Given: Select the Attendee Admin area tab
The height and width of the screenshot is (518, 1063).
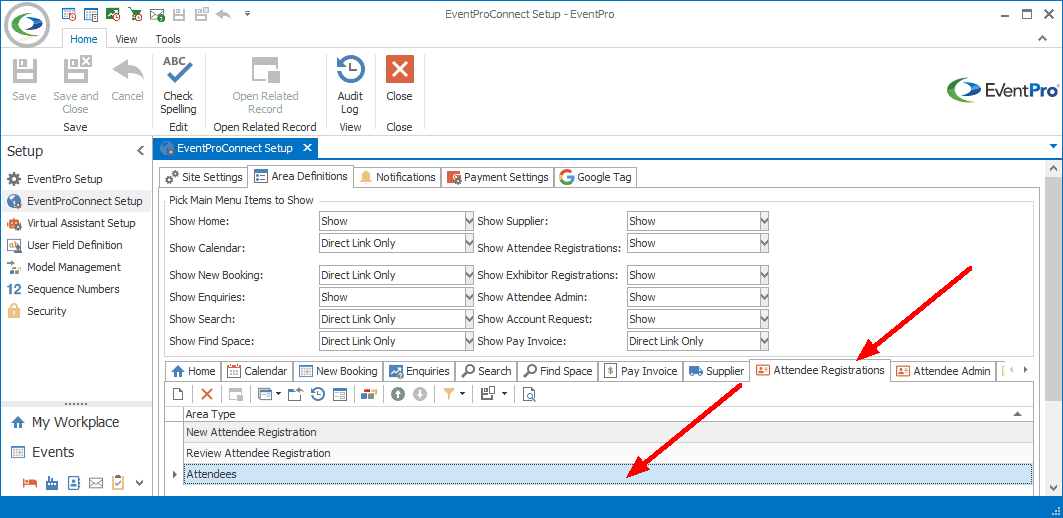Looking at the screenshot, I should point(943,371).
